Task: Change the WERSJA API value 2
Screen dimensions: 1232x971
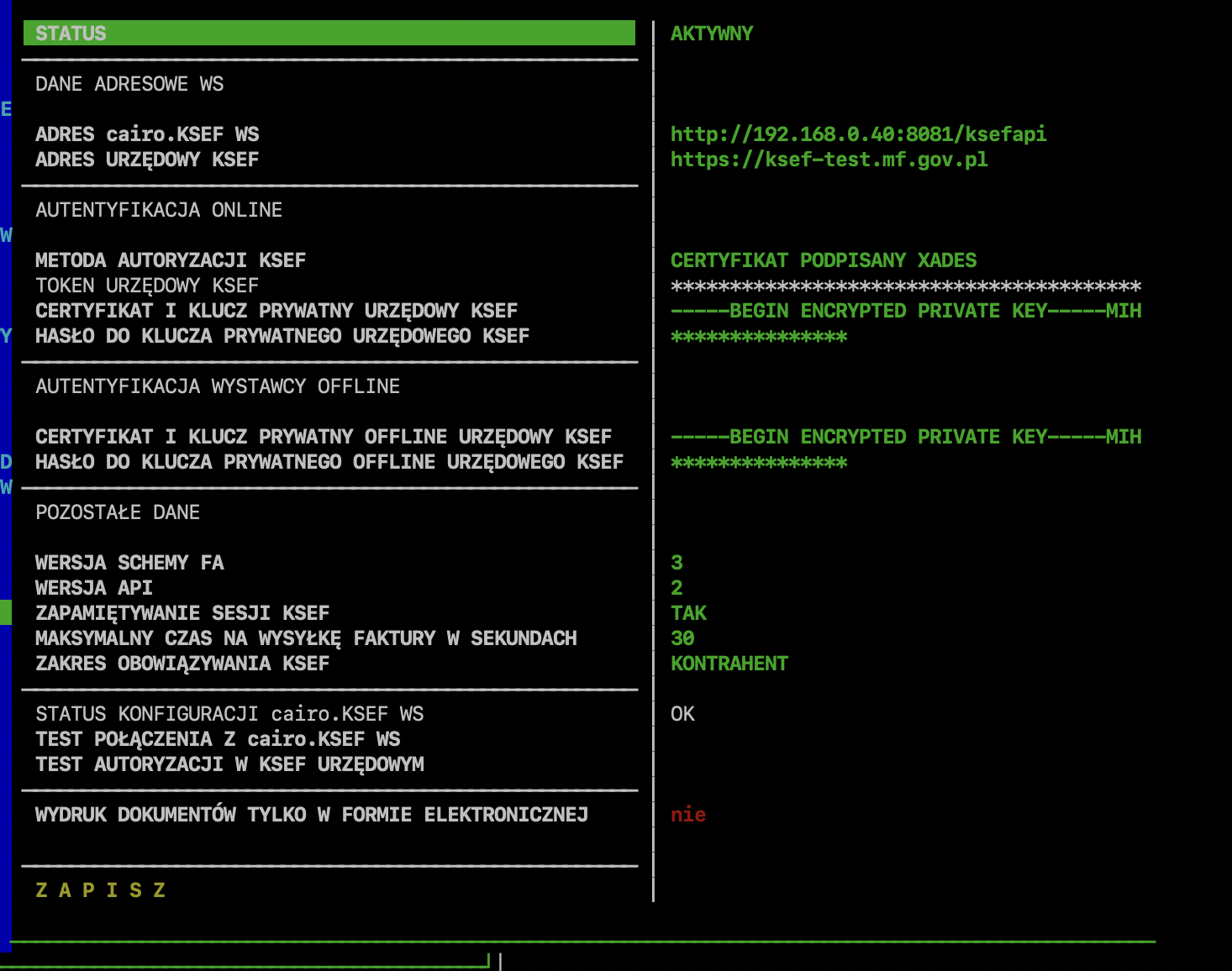Action: (x=677, y=588)
